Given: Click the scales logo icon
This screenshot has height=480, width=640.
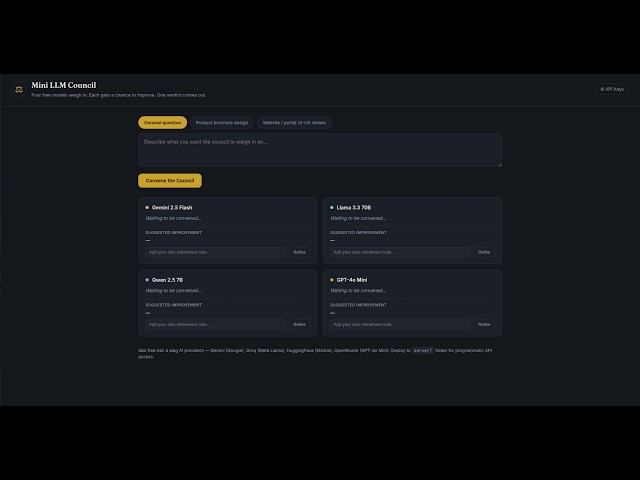Looking at the screenshot, I should [x=19, y=89].
